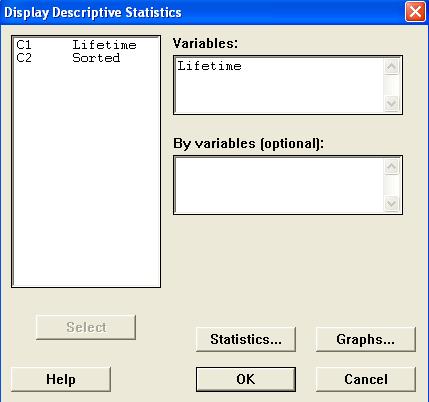Screen dimensions: 429x402
Task: Click inside the Variables text box
Action: pos(279,85)
